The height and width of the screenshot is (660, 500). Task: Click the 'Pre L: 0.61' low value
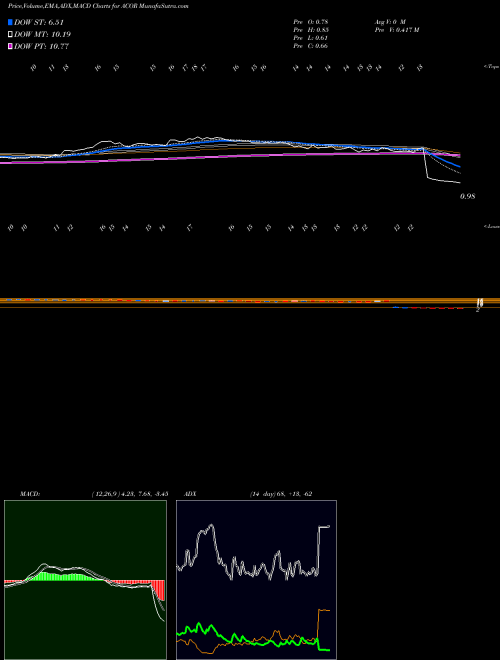click(311, 38)
